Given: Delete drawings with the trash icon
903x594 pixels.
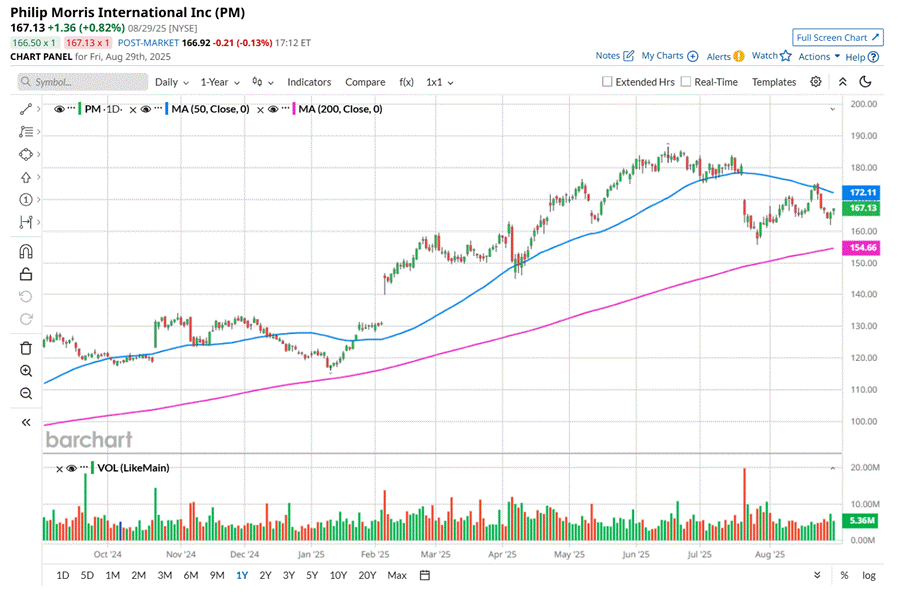Looking at the screenshot, I should 26,348.
